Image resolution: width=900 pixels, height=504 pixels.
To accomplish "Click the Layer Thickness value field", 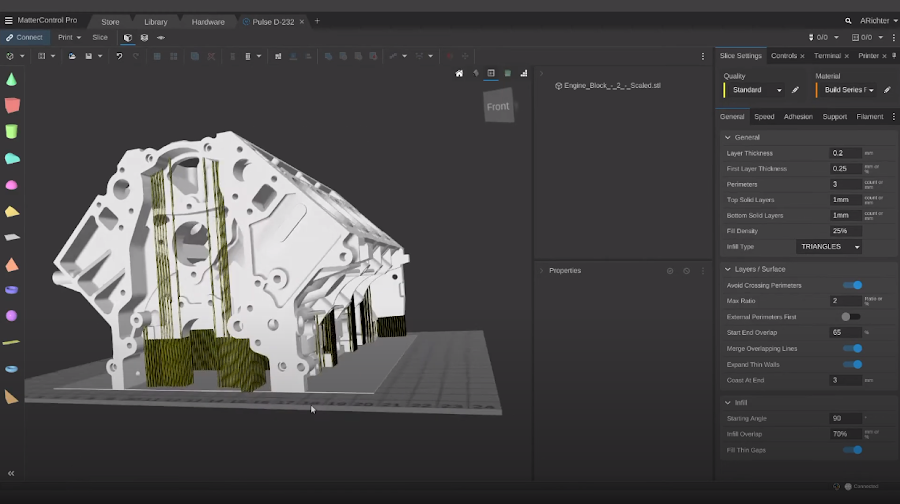I will 845,153.
